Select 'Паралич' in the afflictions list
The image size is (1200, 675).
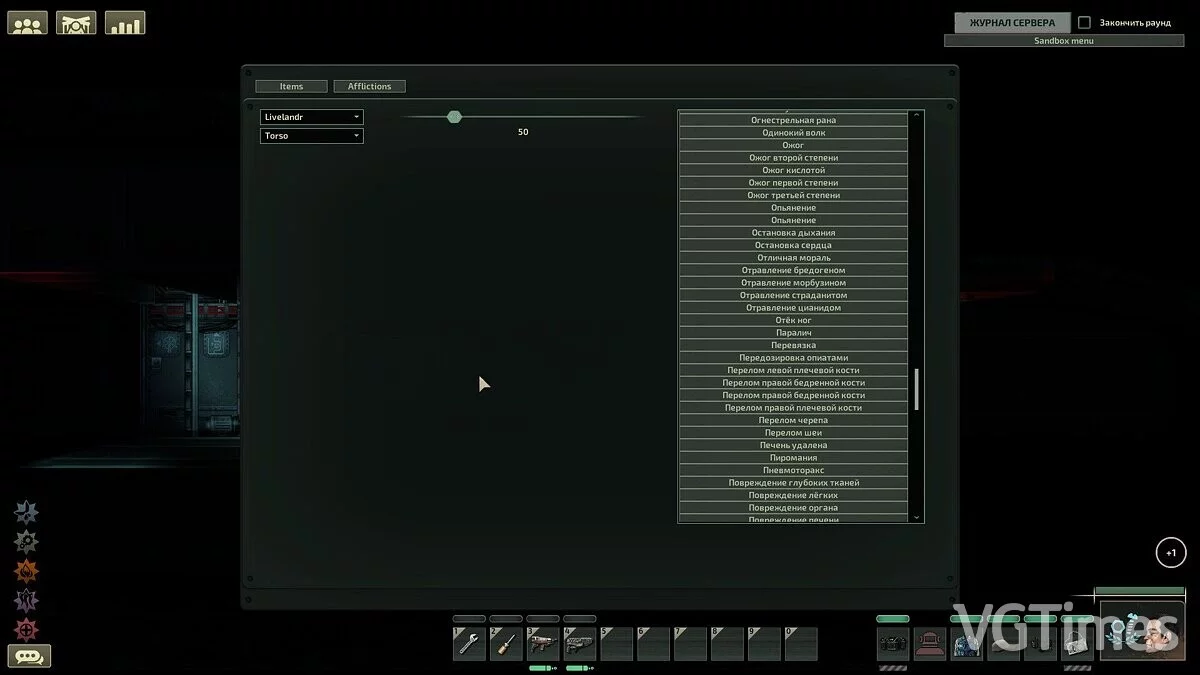pyautogui.click(x=793, y=333)
